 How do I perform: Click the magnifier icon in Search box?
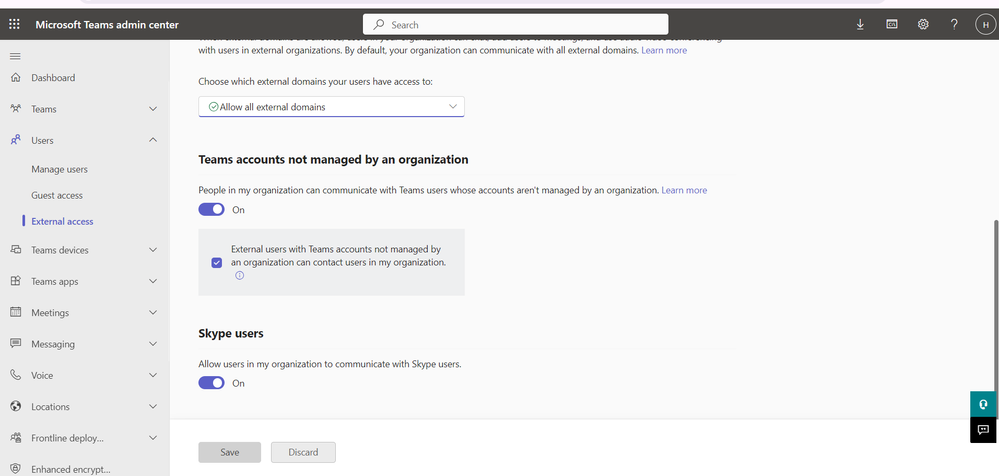[x=378, y=25]
